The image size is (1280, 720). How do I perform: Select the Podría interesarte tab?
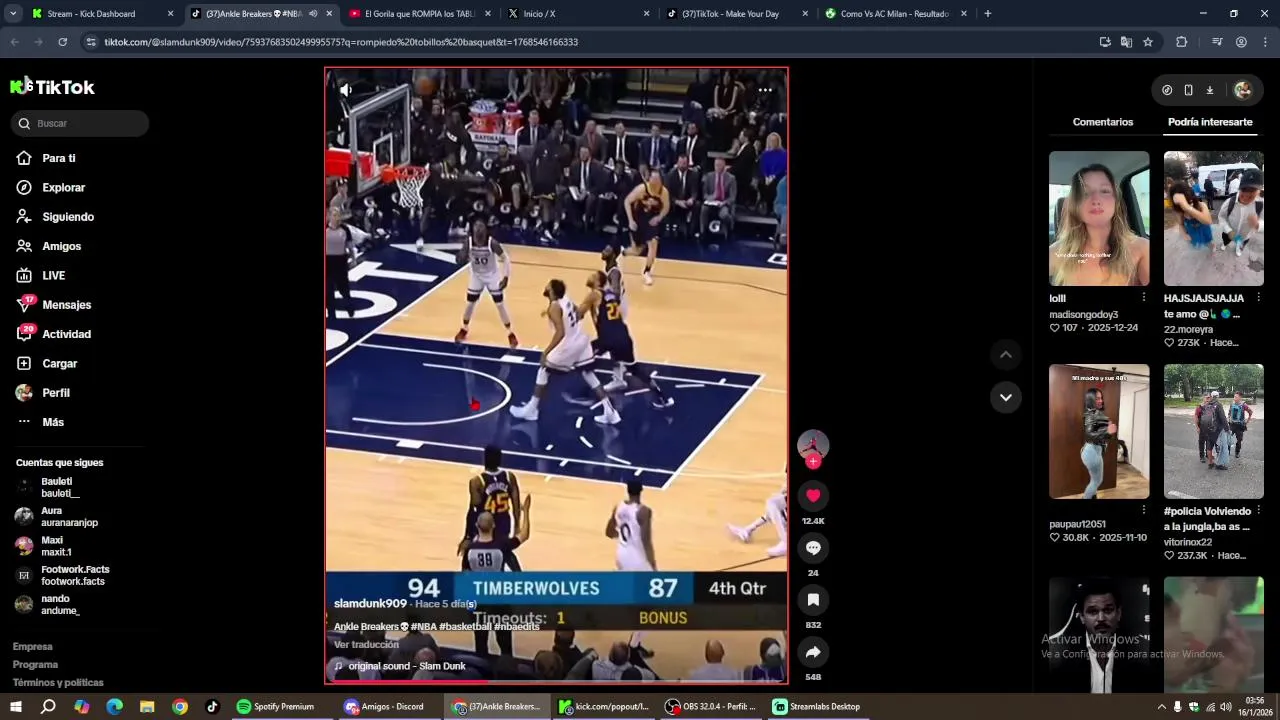pyautogui.click(x=1210, y=122)
